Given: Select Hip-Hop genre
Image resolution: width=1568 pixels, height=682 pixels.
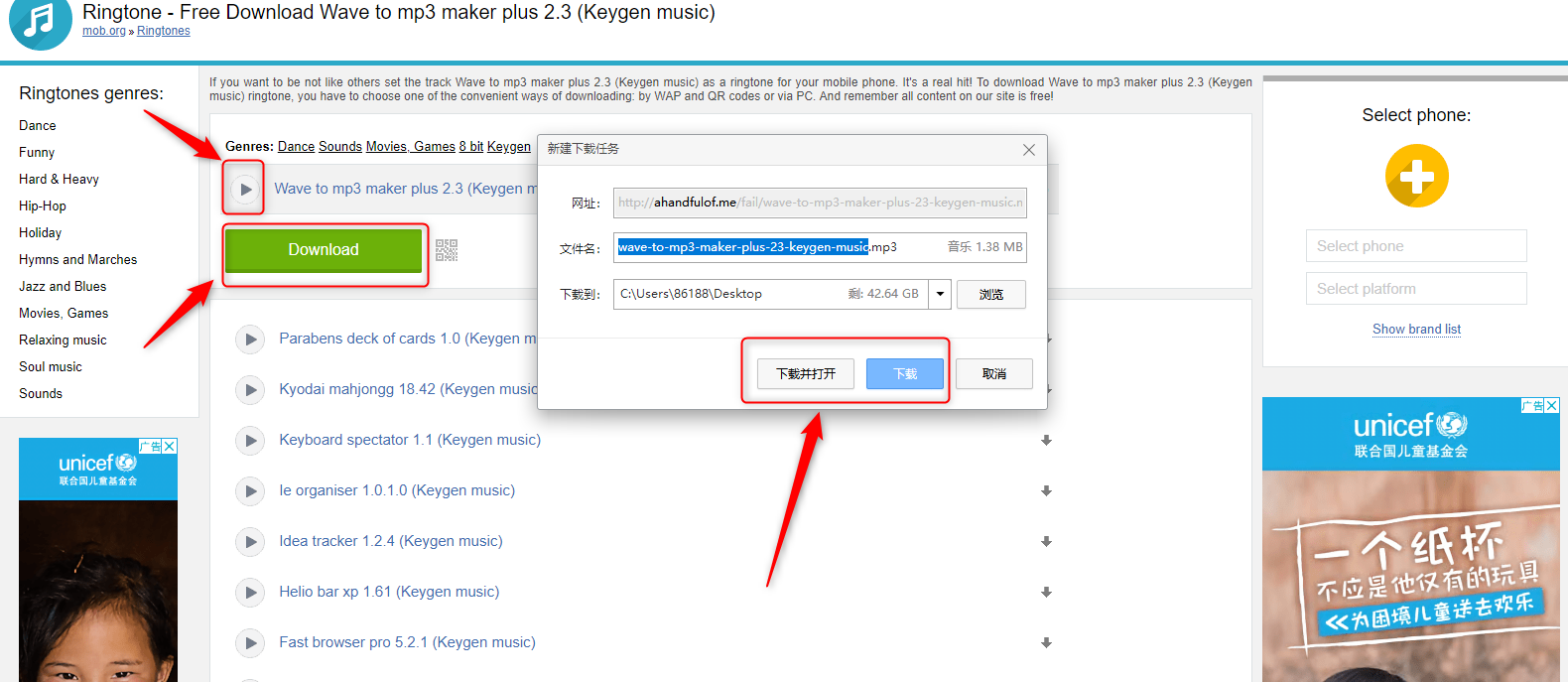Looking at the screenshot, I should coord(43,206).
